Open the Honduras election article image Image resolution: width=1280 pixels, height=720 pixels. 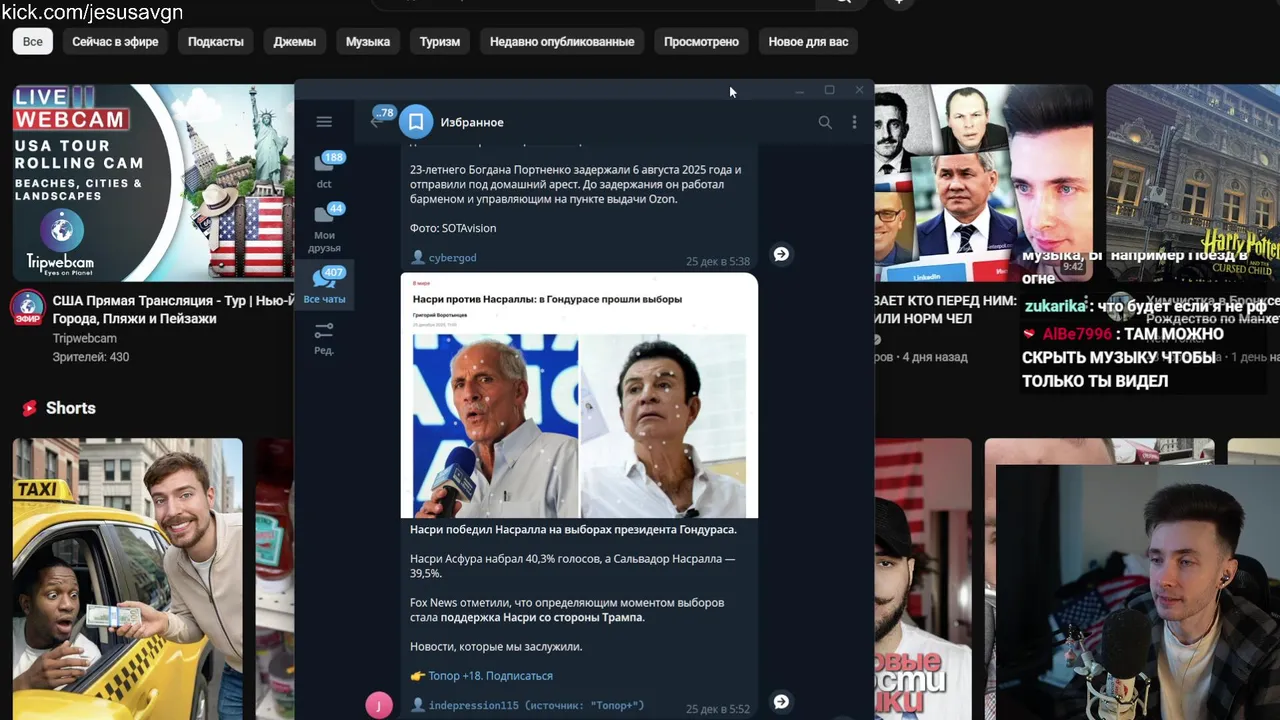point(579,395)
